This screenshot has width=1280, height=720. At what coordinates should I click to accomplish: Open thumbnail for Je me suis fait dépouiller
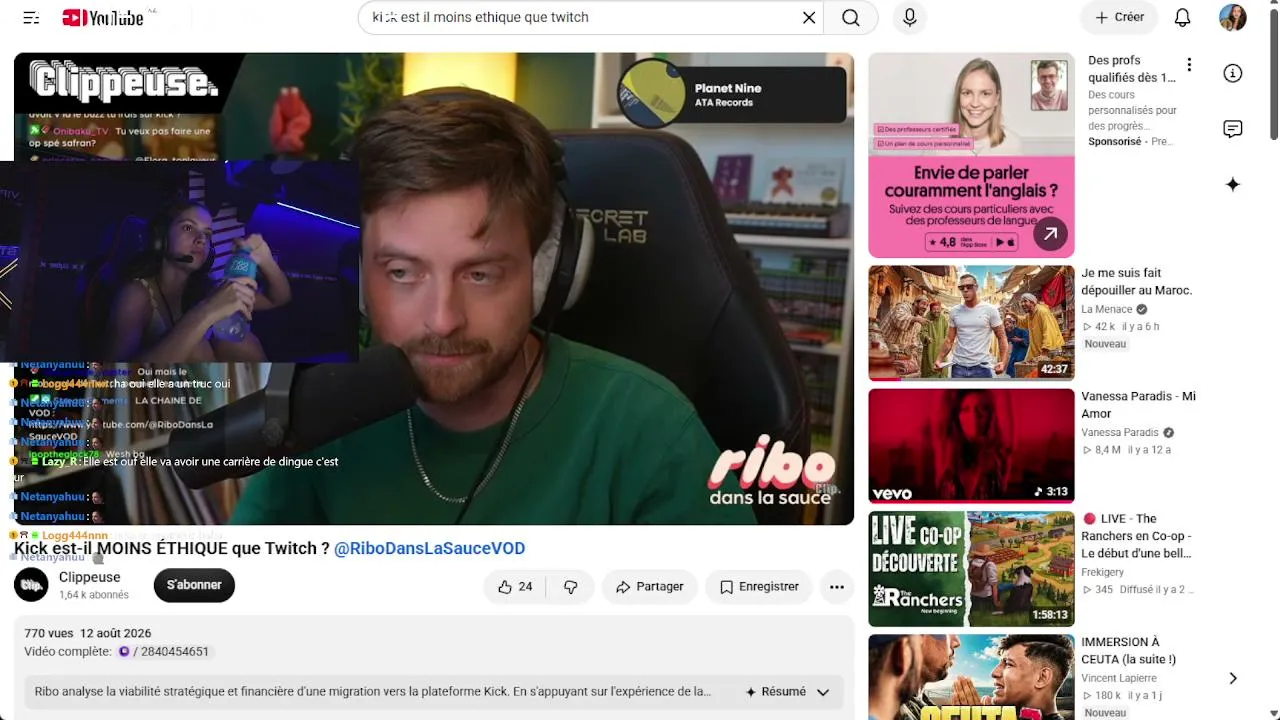click(971, 323)
